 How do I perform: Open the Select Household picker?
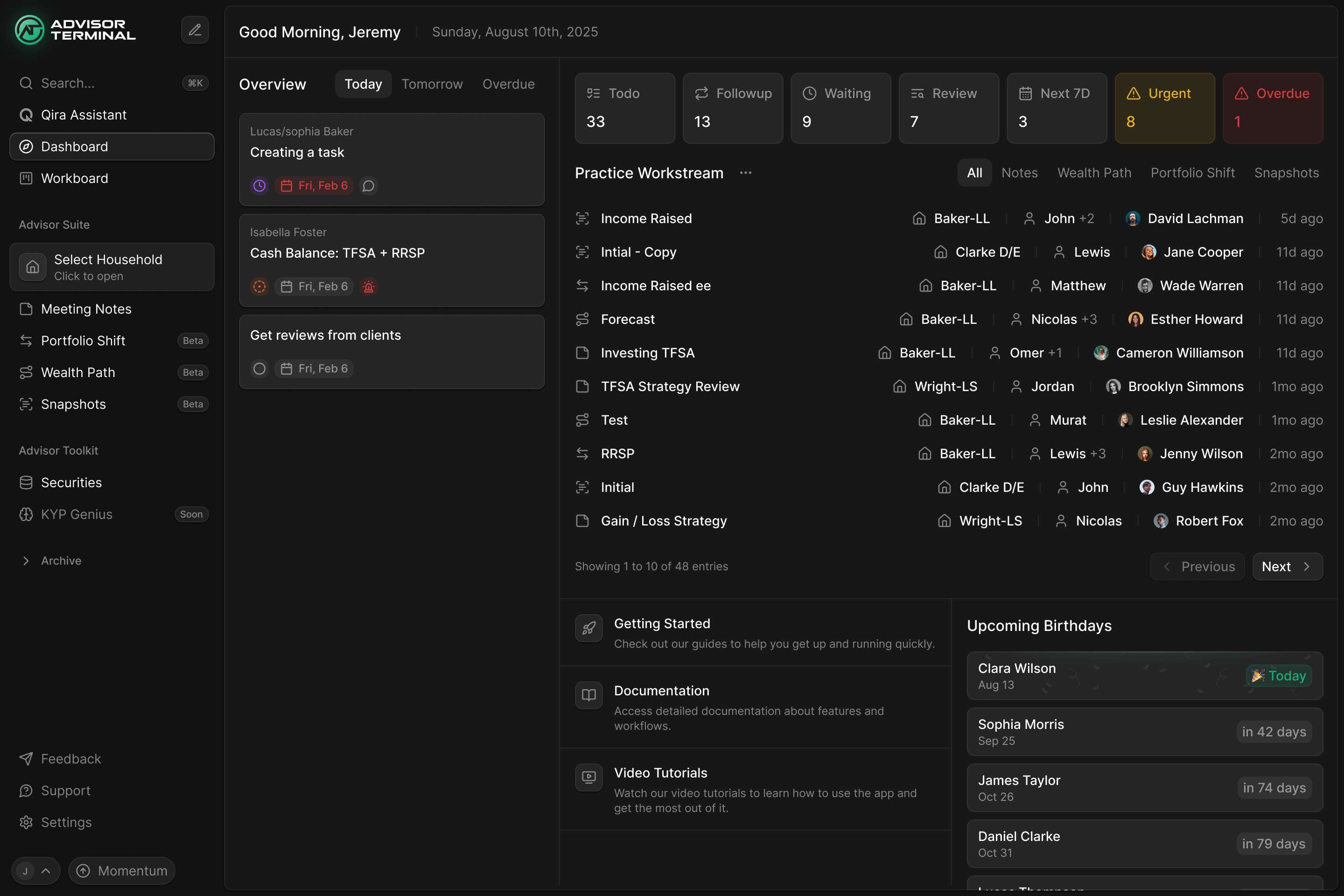[112, 267]
